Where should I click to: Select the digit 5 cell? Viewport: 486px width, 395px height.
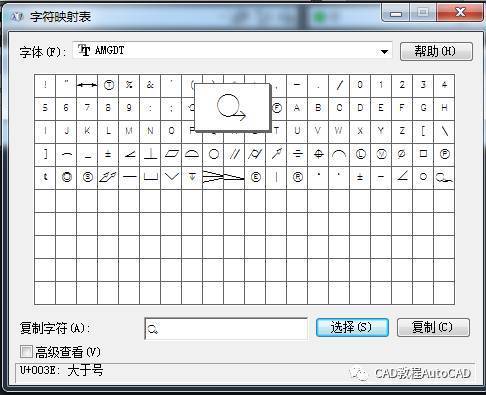point(45,108)
